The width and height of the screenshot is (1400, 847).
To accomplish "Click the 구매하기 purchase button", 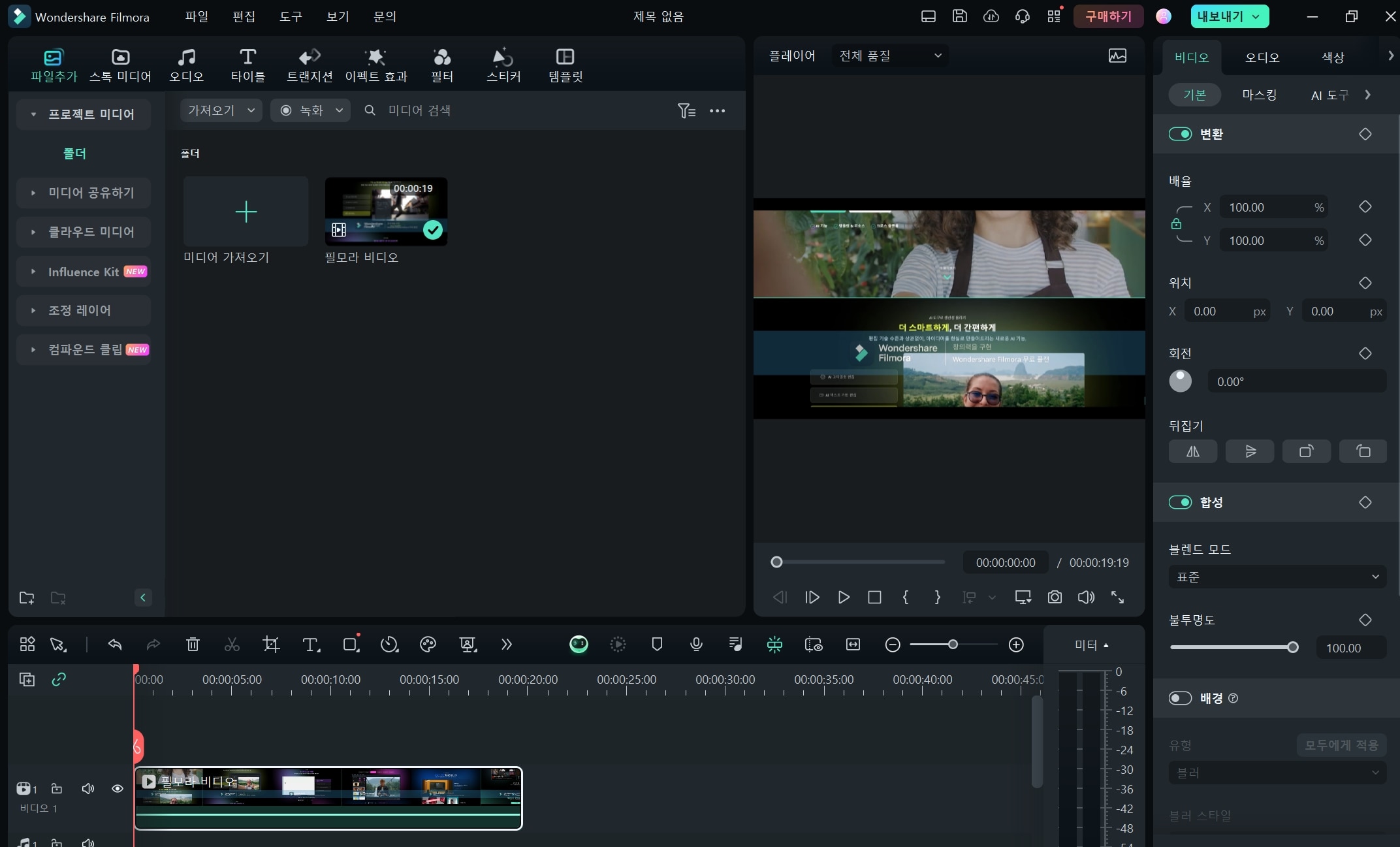I will 1108,16.
